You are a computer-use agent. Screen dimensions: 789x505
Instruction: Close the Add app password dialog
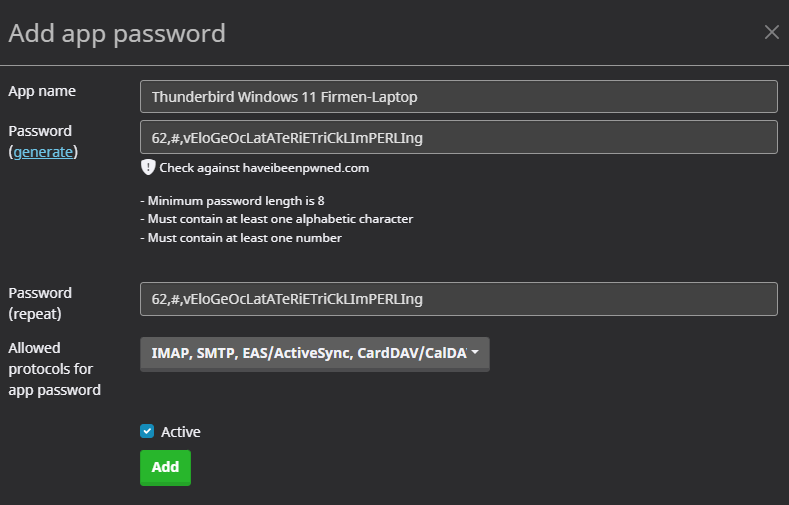(x=771, y=32)
